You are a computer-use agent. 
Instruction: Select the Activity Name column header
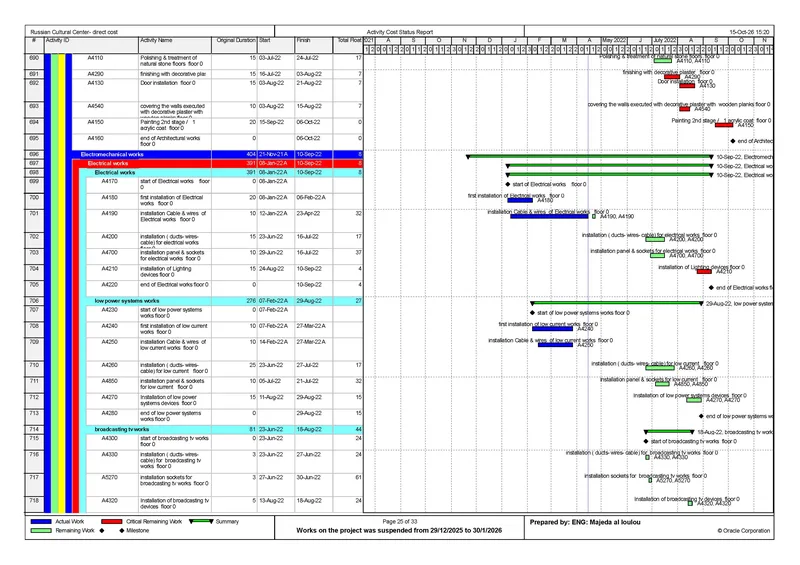(175, 44)
